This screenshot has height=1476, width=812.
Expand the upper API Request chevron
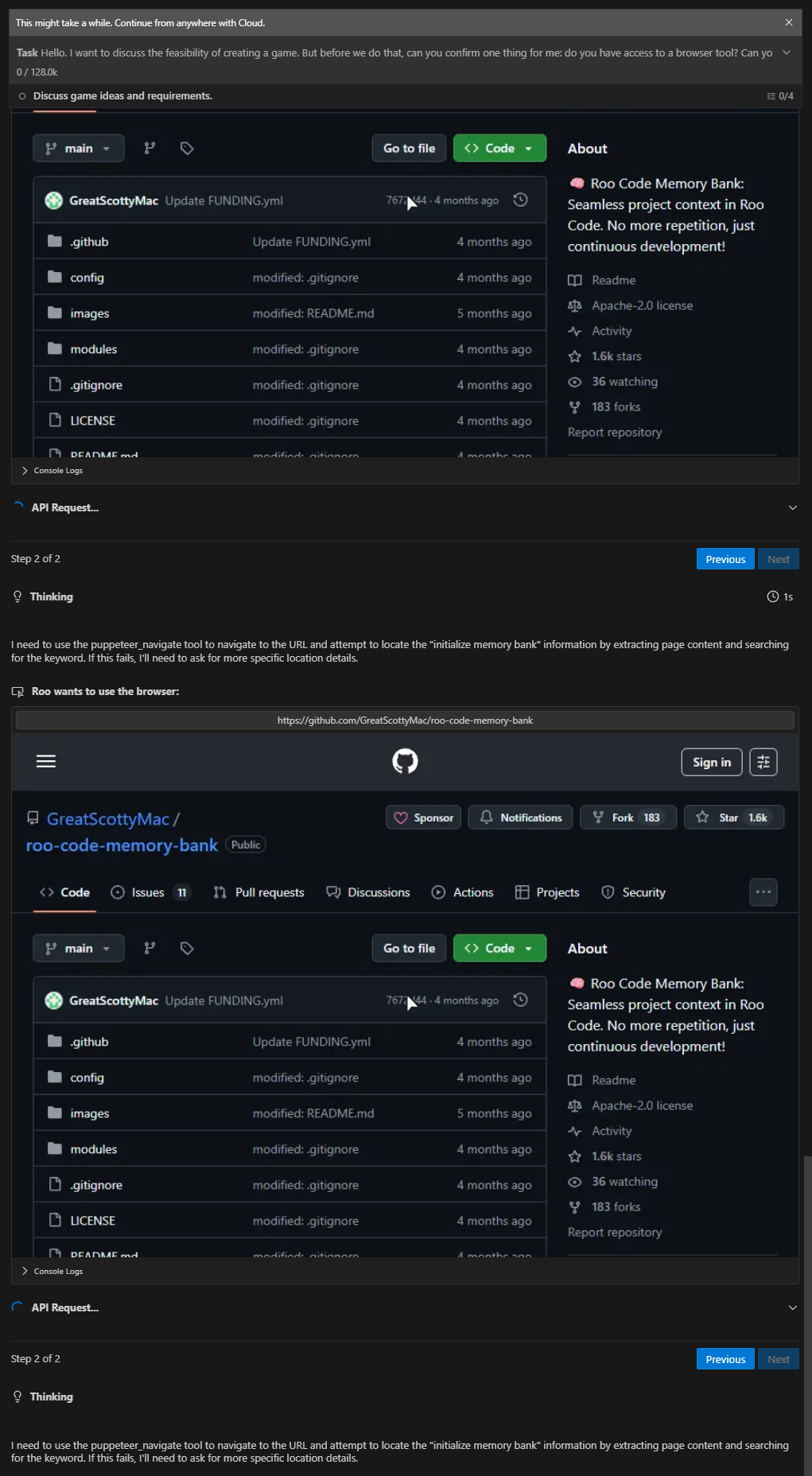click(x=792, y=507)
